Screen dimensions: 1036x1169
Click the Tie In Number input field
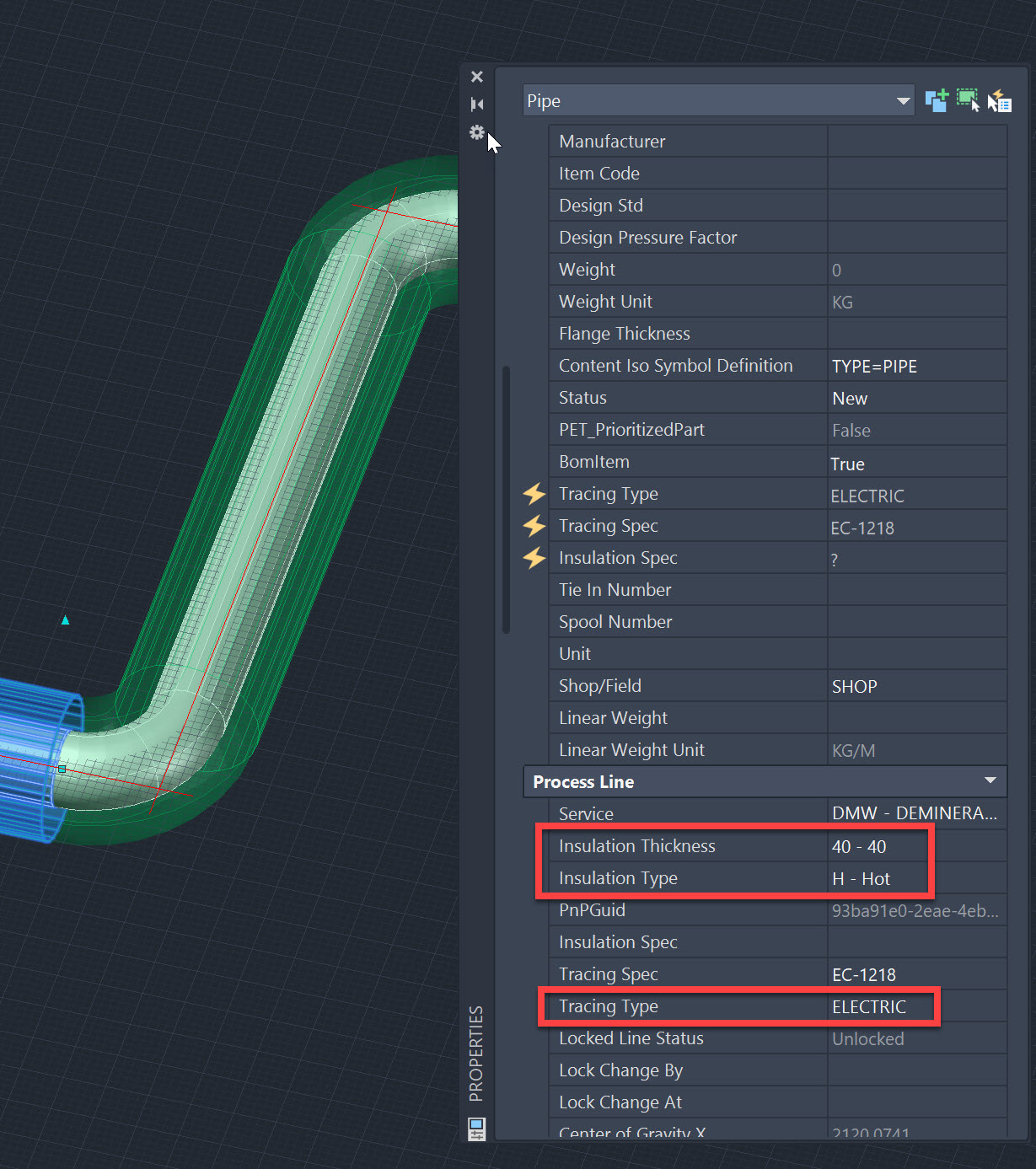(x=916, y=589)
